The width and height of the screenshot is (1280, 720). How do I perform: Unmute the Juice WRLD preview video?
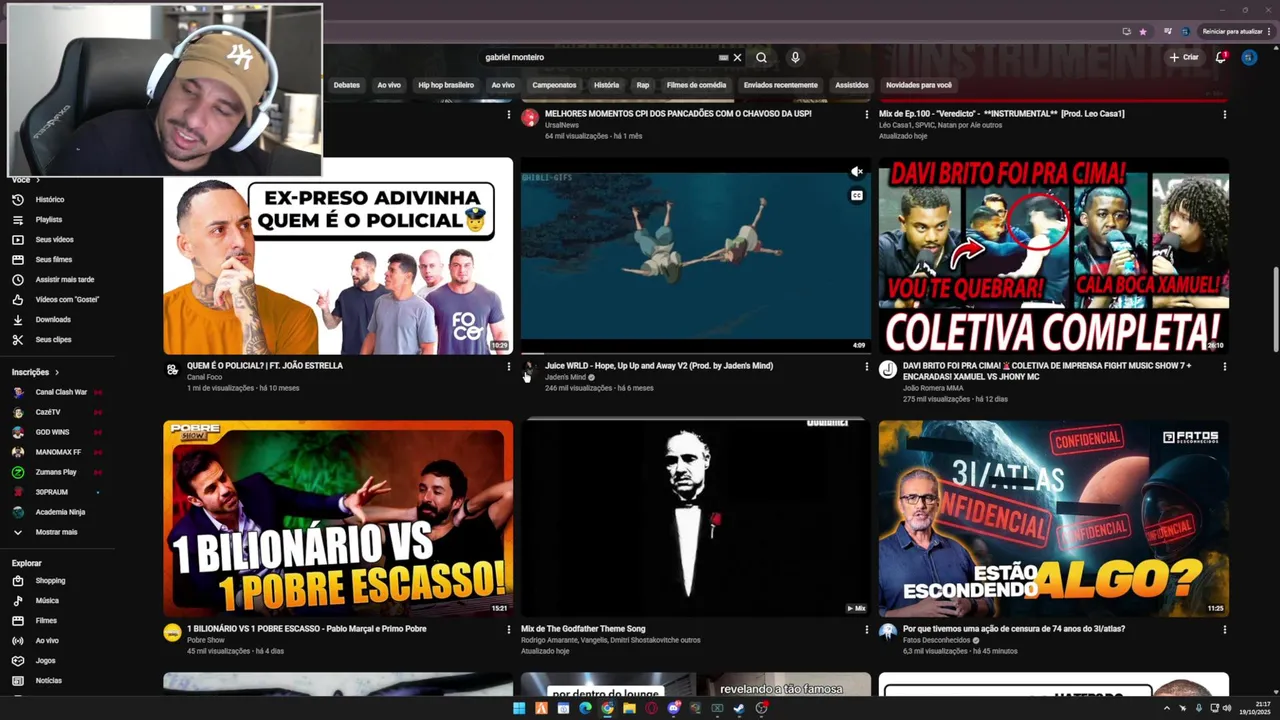click(x=856, y=172)
